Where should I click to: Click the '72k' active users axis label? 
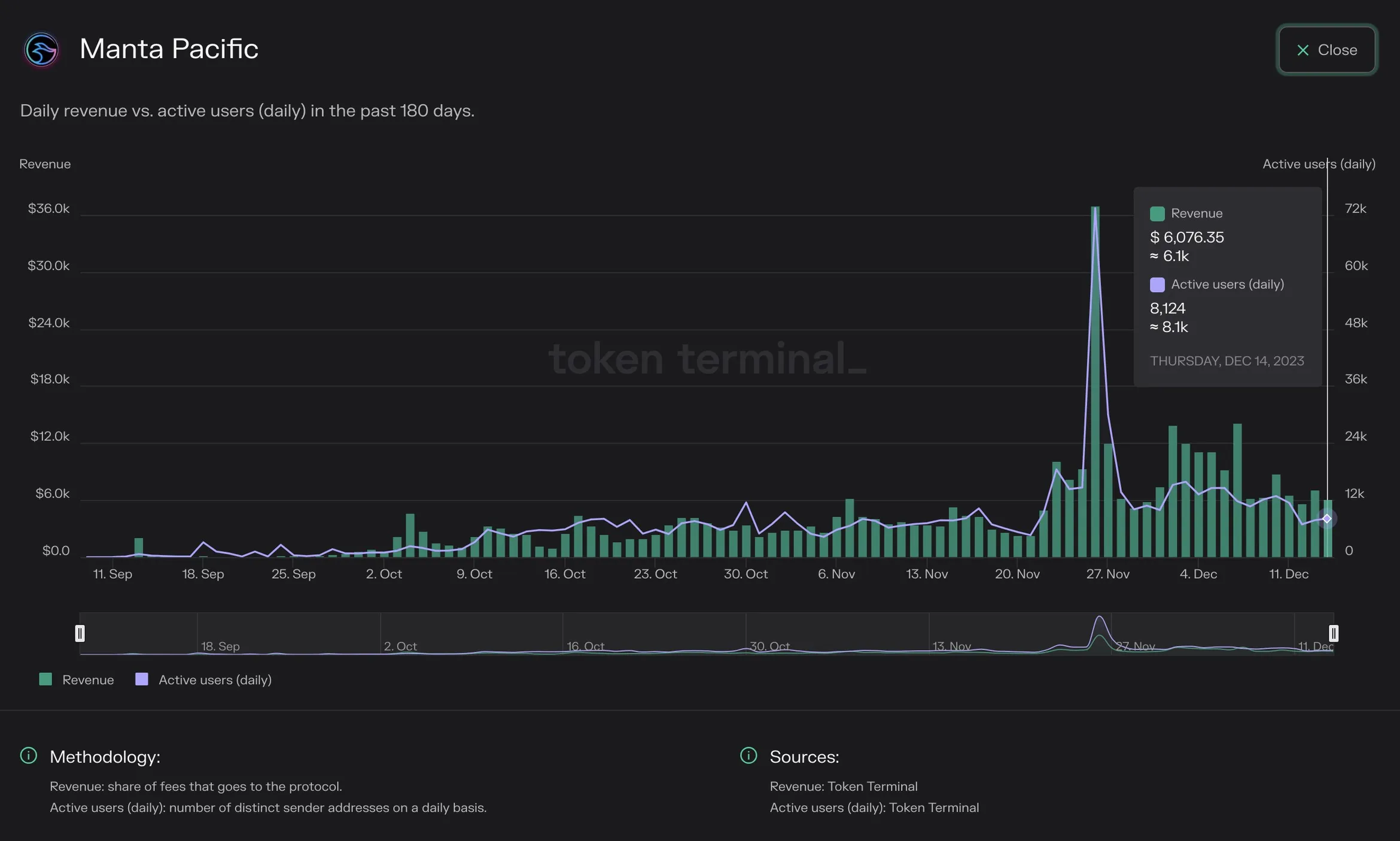[1356, 208]
